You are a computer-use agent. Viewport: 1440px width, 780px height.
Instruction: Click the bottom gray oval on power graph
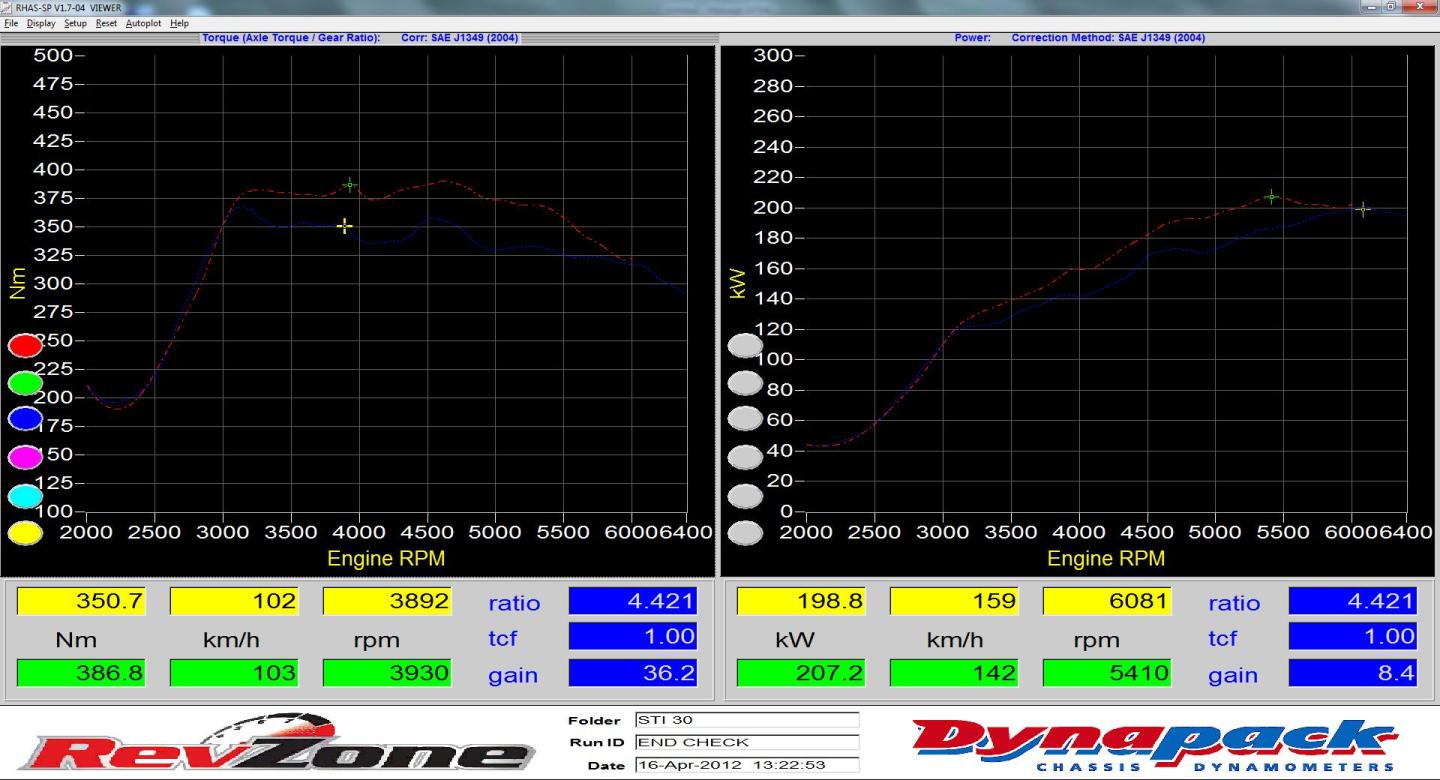pos(745,533)
